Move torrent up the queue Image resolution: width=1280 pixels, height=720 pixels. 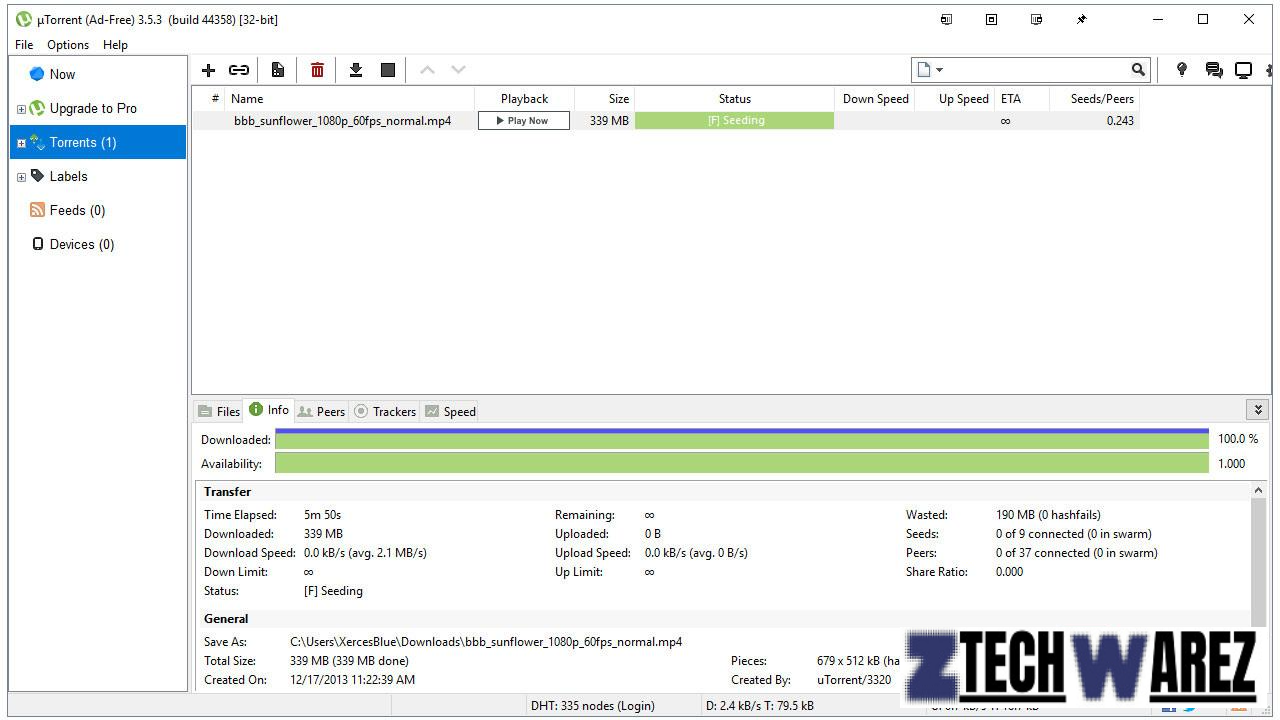[x=427, y=70]
